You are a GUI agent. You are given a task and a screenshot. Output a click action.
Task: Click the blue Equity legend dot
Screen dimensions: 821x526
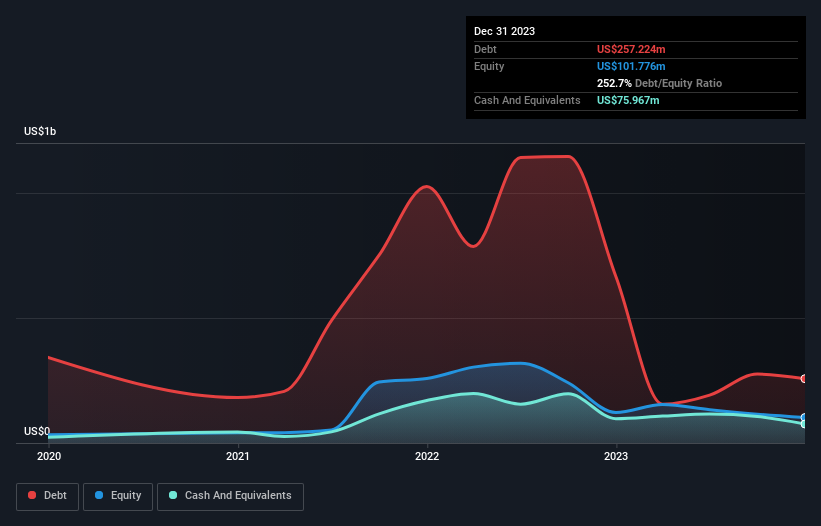click(x=99, y=495)
